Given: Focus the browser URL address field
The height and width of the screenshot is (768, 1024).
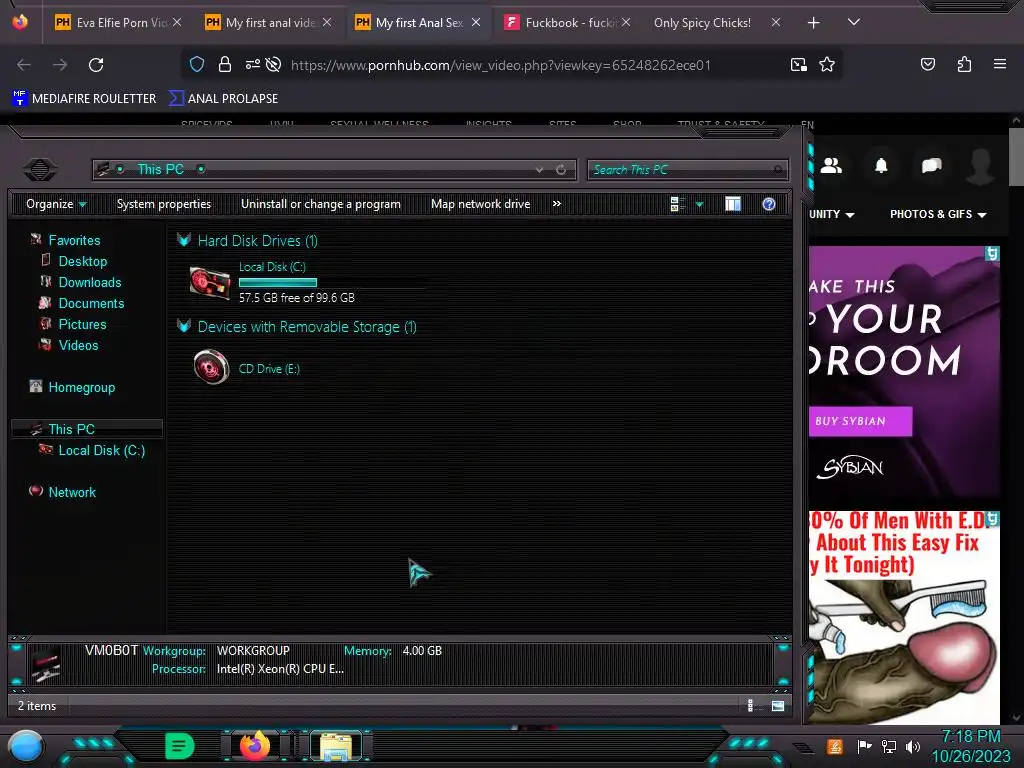Looking at the screenshot, I should [500, 65].
